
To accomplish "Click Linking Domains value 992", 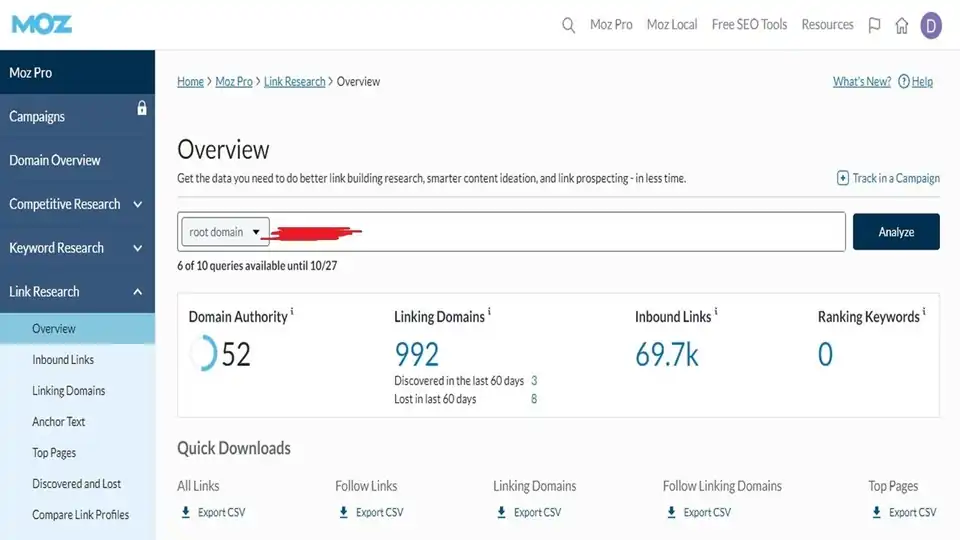I will [x=416, y=354].
